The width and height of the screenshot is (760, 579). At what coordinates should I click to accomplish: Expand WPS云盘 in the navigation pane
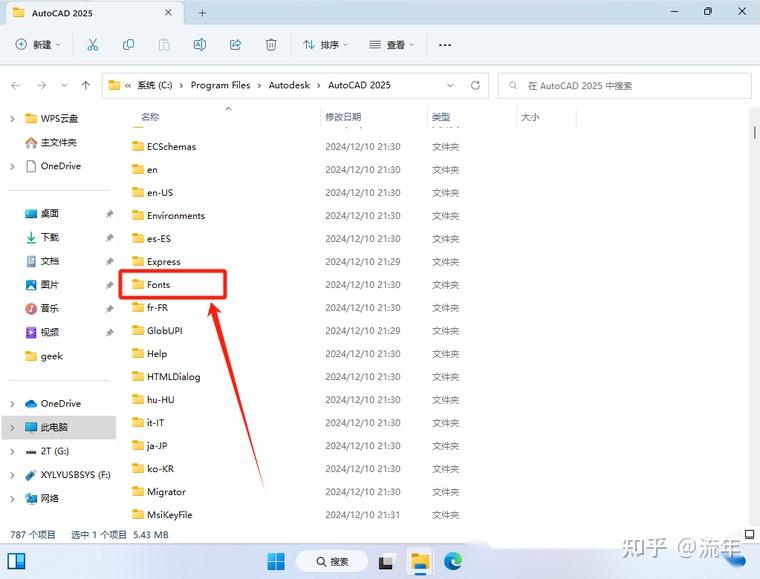[x=12, y=119]
